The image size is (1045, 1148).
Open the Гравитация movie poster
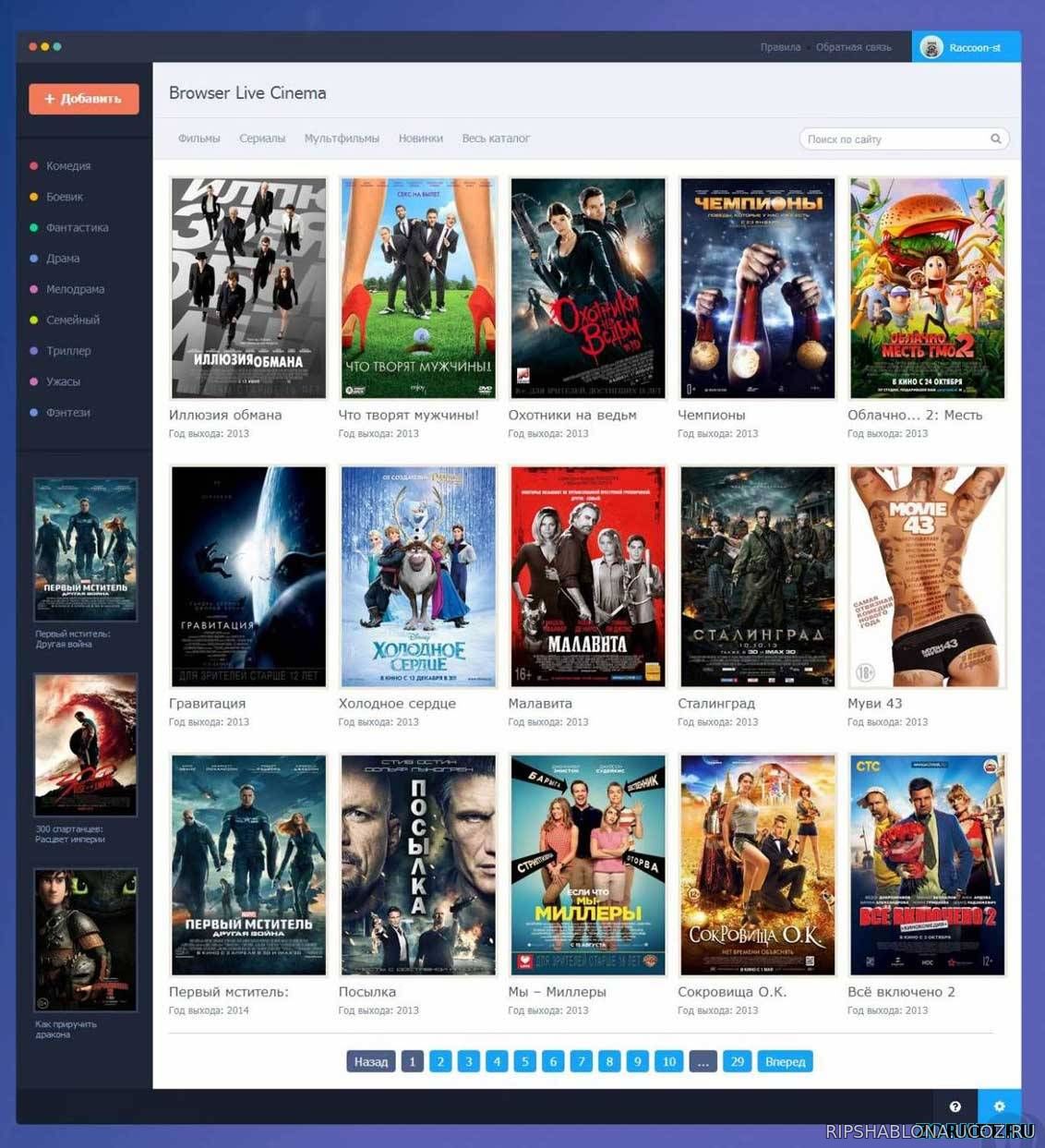click(x=248, y=575)
